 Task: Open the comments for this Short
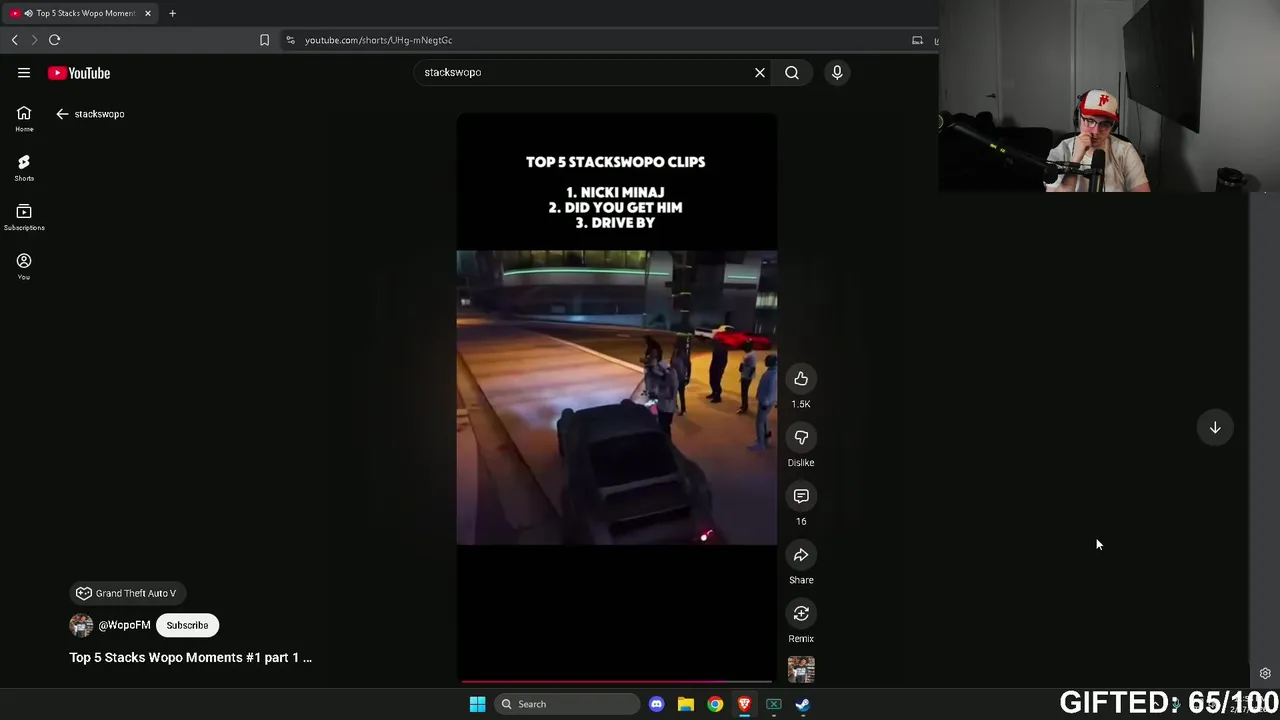[x=801, y=496]
